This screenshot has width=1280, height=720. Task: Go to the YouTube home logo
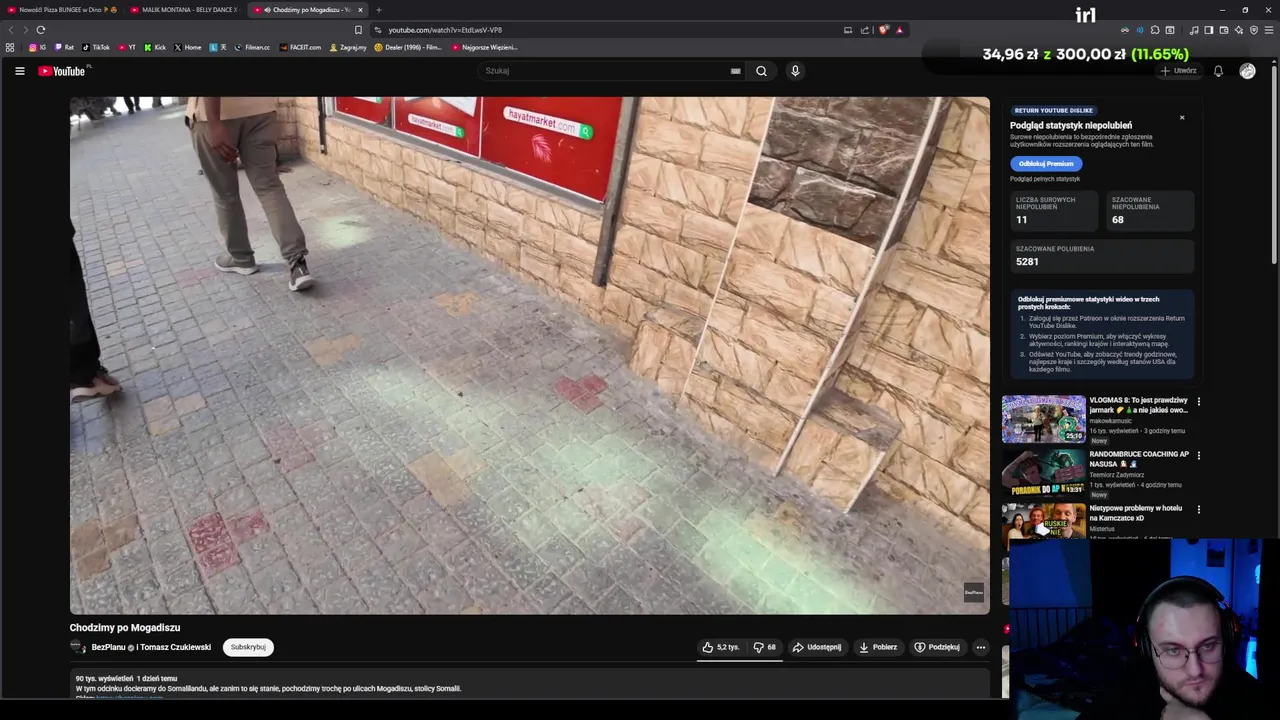[x=62, y=71]
